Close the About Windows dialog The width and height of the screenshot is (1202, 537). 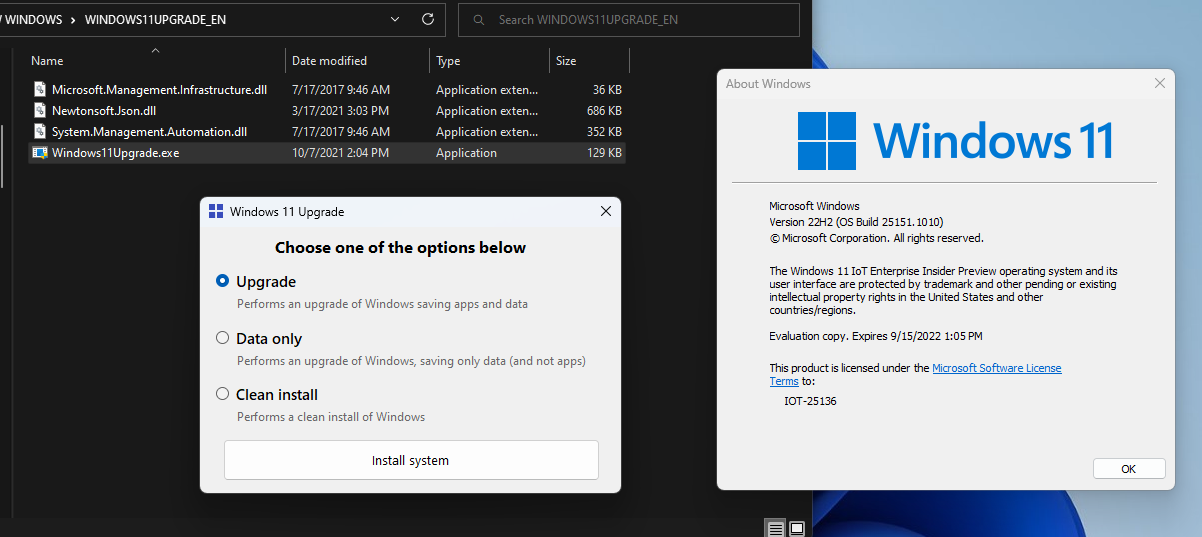[1160, 84]
